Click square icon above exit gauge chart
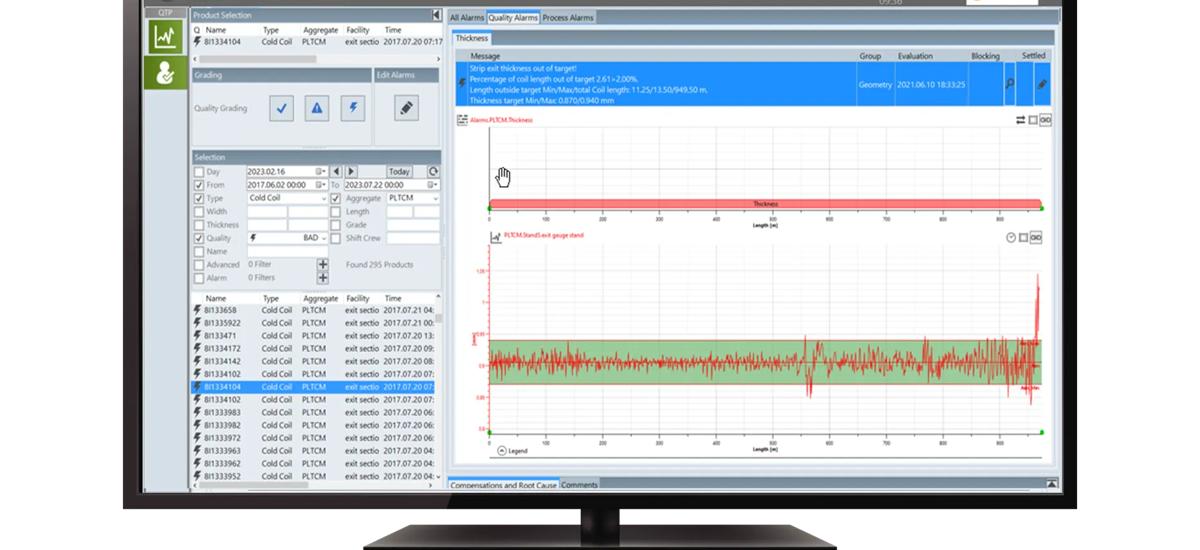Screen dimensions: 1200x550 [1023, 237]
